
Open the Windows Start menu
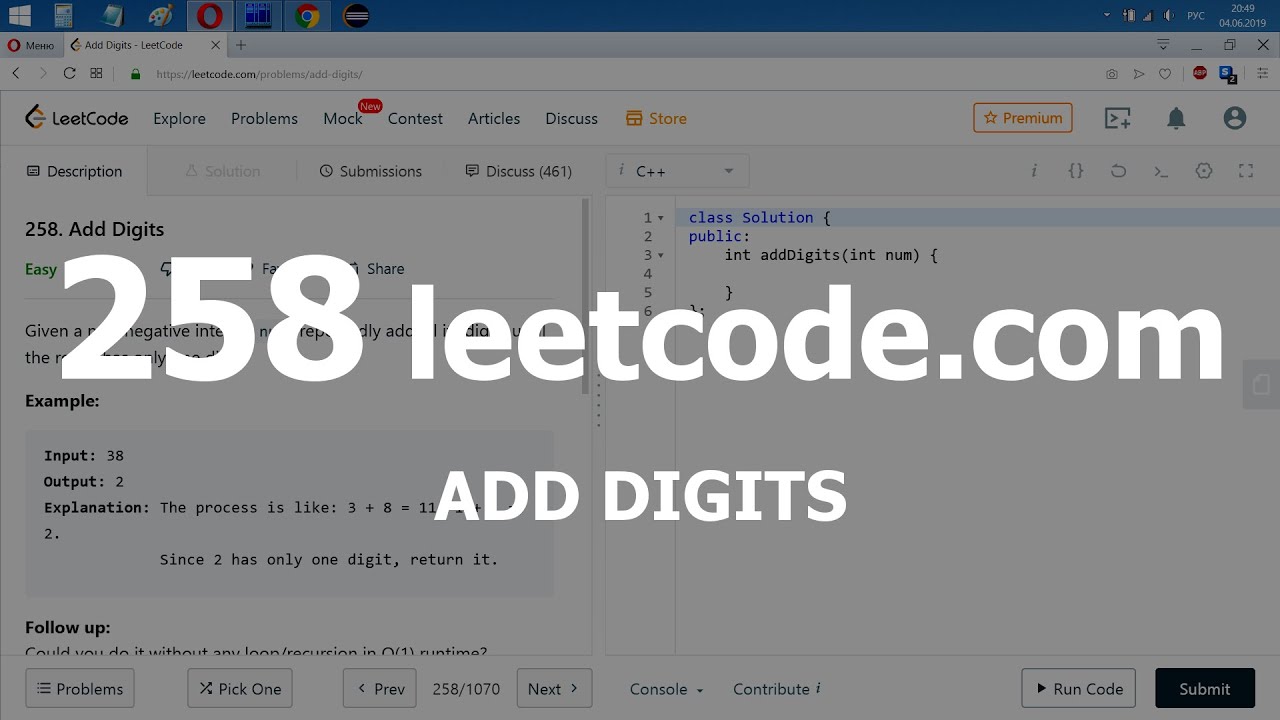18,15
